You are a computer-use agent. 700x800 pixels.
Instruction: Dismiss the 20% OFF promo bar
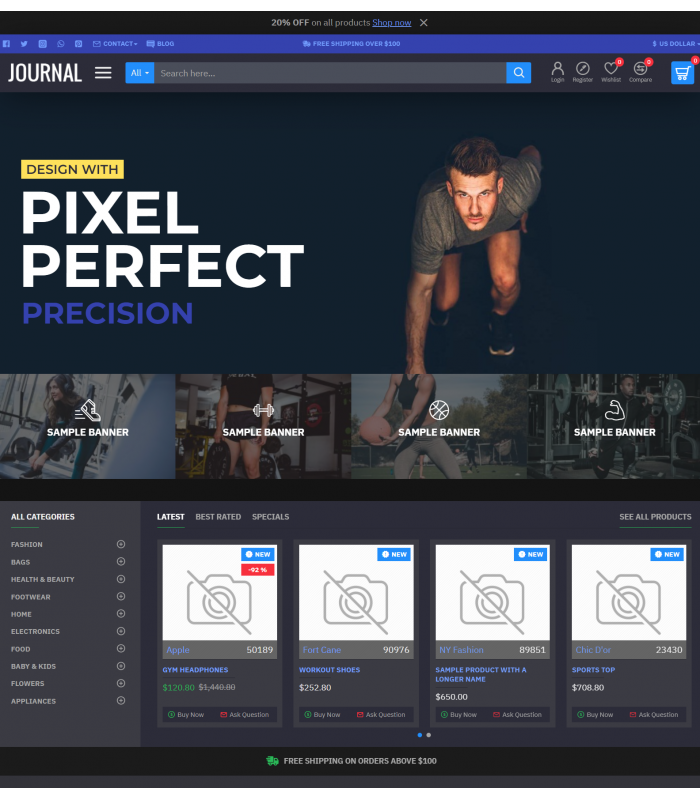(x=423, y=22)
